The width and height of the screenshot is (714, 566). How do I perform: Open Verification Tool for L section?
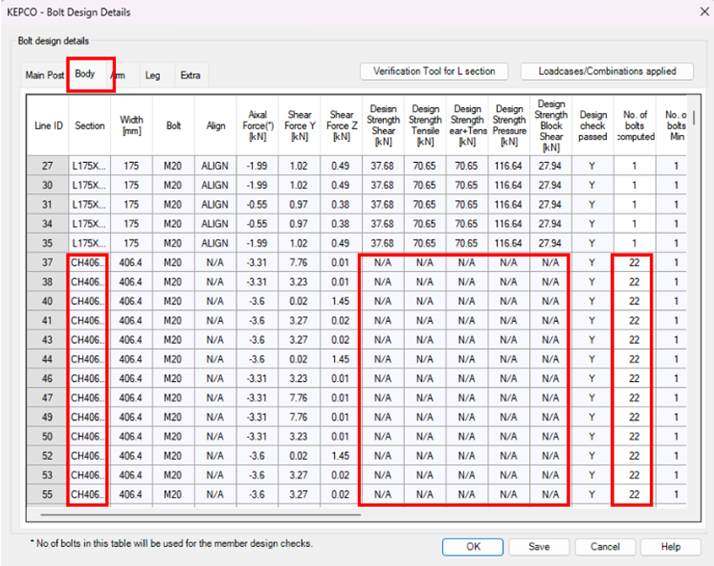pos(435,72)
